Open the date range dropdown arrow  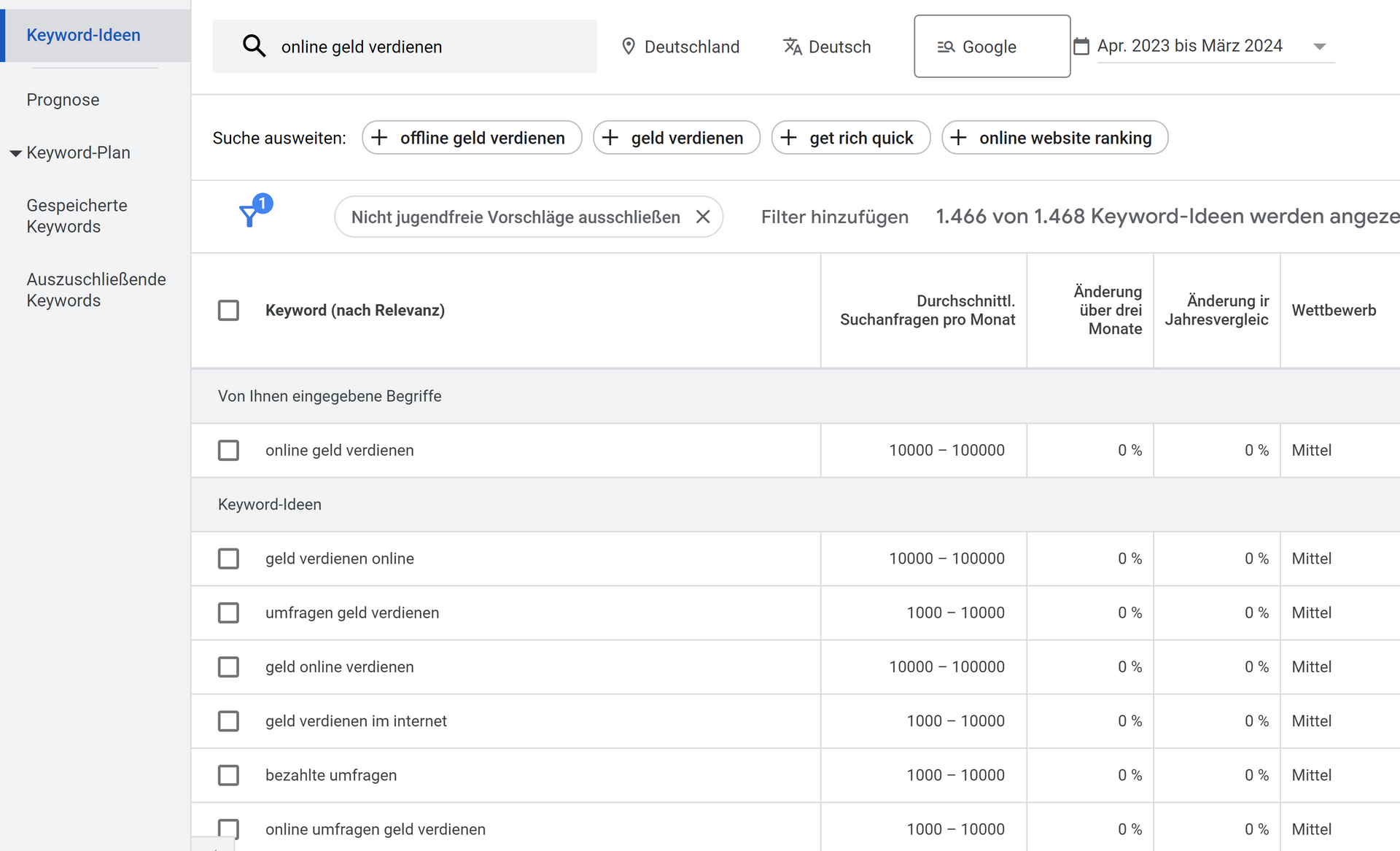click(1320, 45)
